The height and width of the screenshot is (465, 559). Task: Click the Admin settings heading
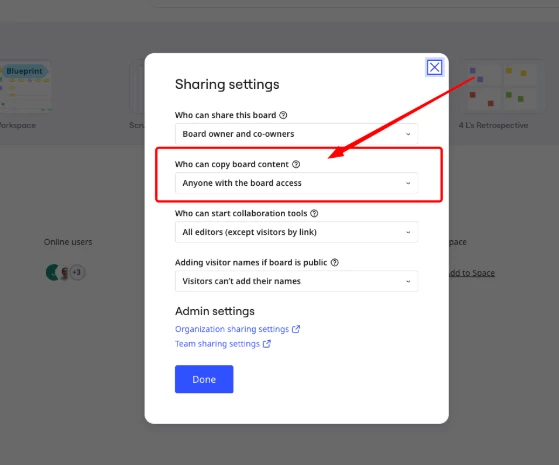(215, 311)
